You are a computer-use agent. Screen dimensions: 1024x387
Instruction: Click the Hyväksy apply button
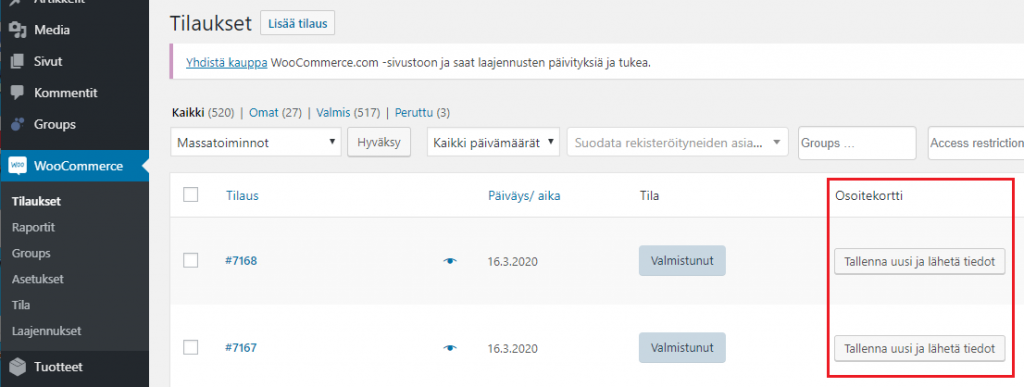coord(379,142)
